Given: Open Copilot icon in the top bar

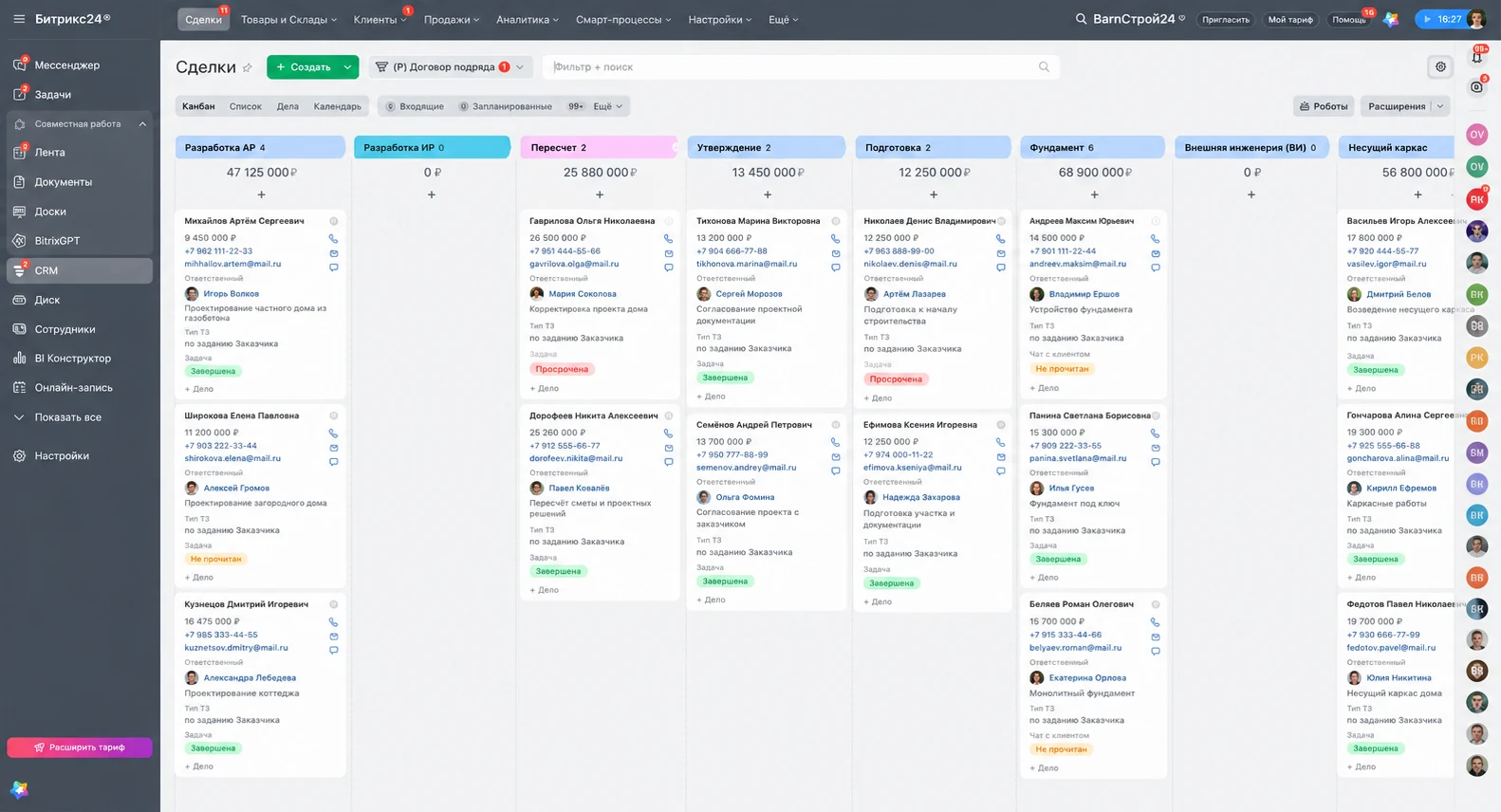Looking at the screenshot, I should click(x=1391, y=19).
